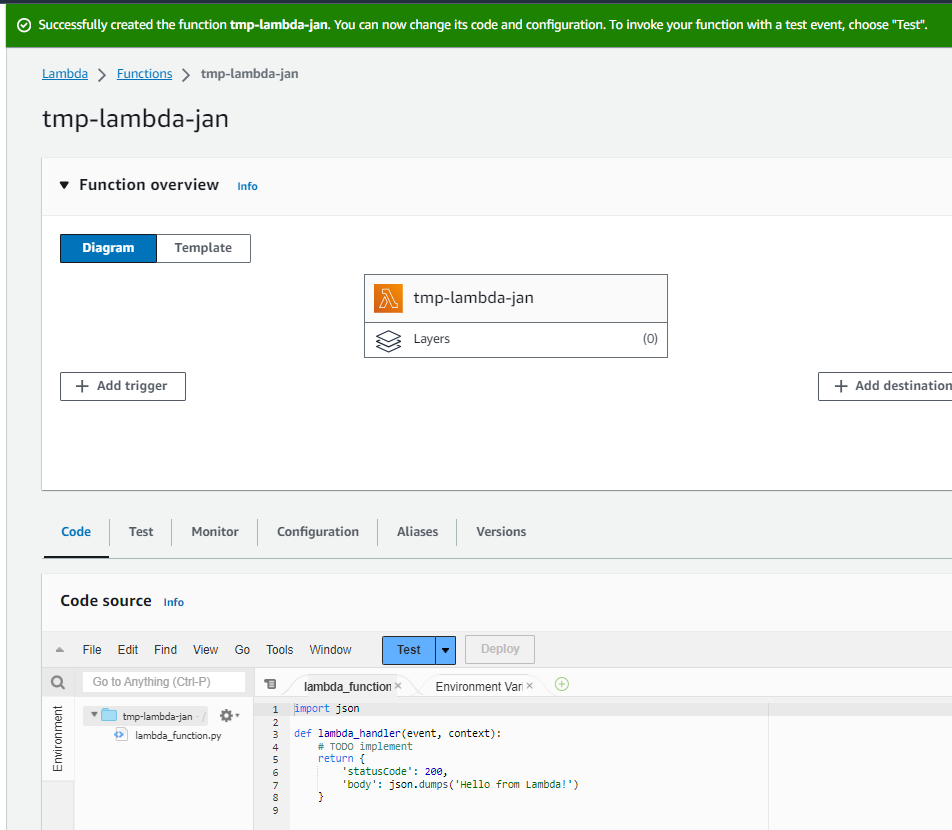Focus the Go to Anything search field
This screenshot has height=830, width=952.
click(164, 682)
